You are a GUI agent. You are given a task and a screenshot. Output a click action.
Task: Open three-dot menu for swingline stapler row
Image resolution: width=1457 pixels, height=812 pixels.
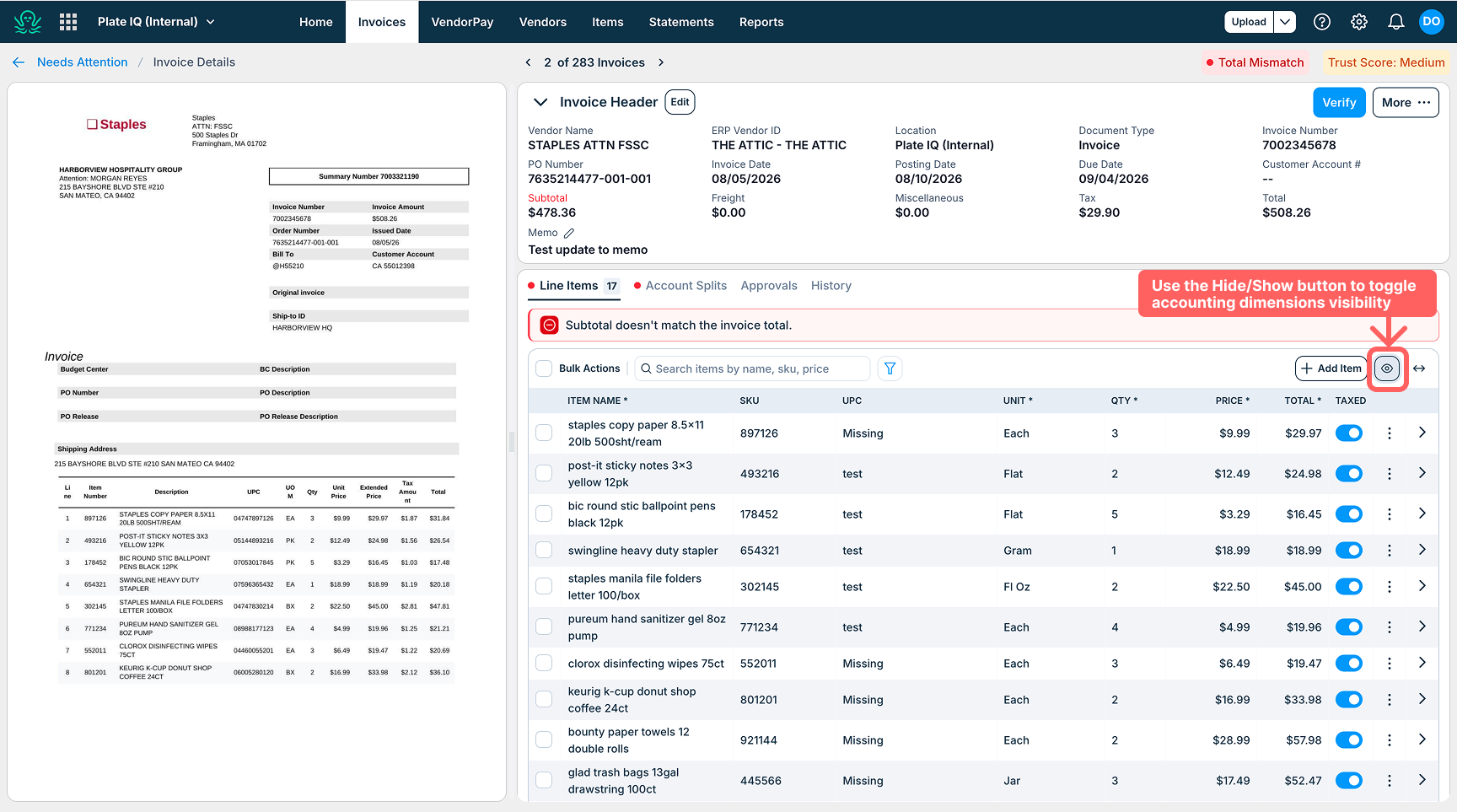tap(1390, 551)
